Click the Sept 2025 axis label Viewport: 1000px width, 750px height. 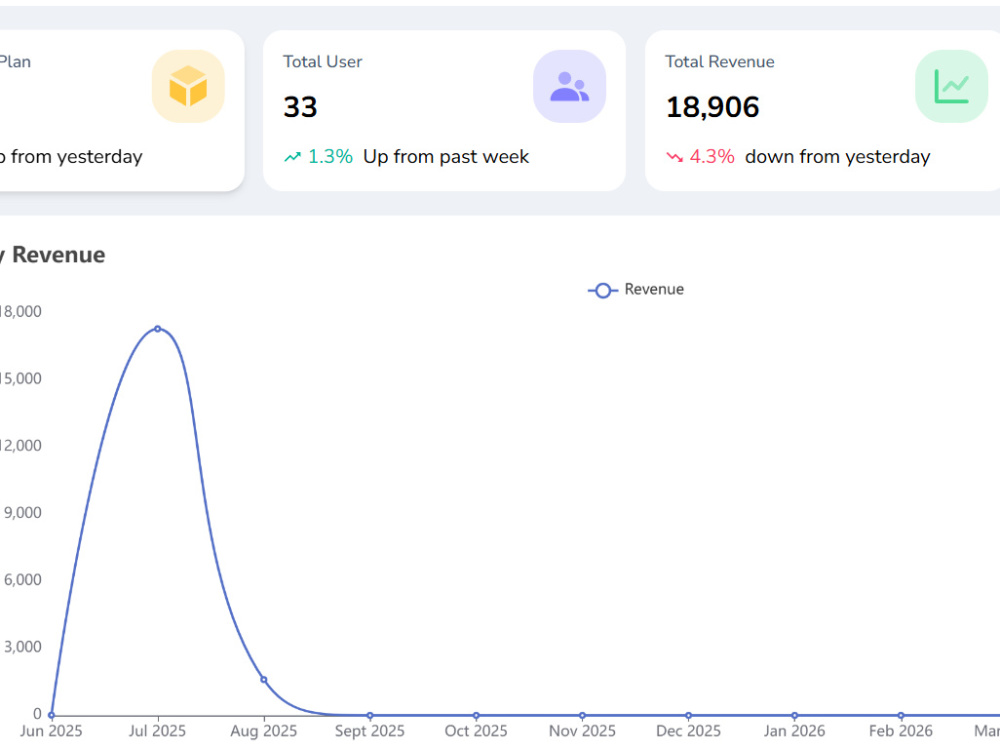(x=370, y=731)
